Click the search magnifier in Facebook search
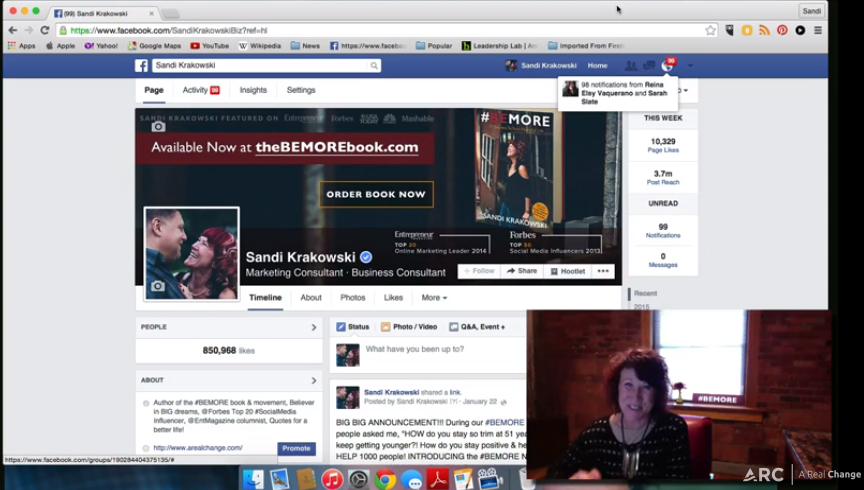The height and width of the screenshot is (490, 864). (x=374, y=66)
